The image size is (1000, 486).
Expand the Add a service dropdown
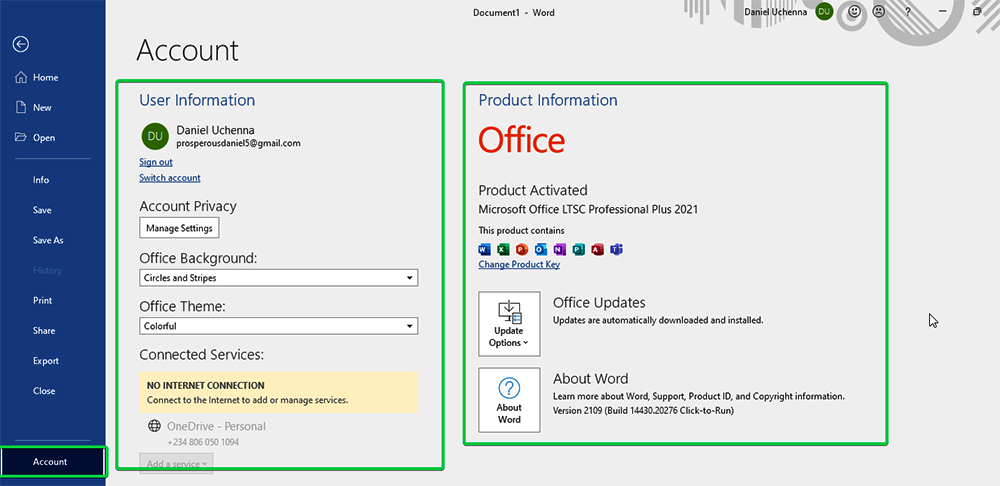pos(177,463)
